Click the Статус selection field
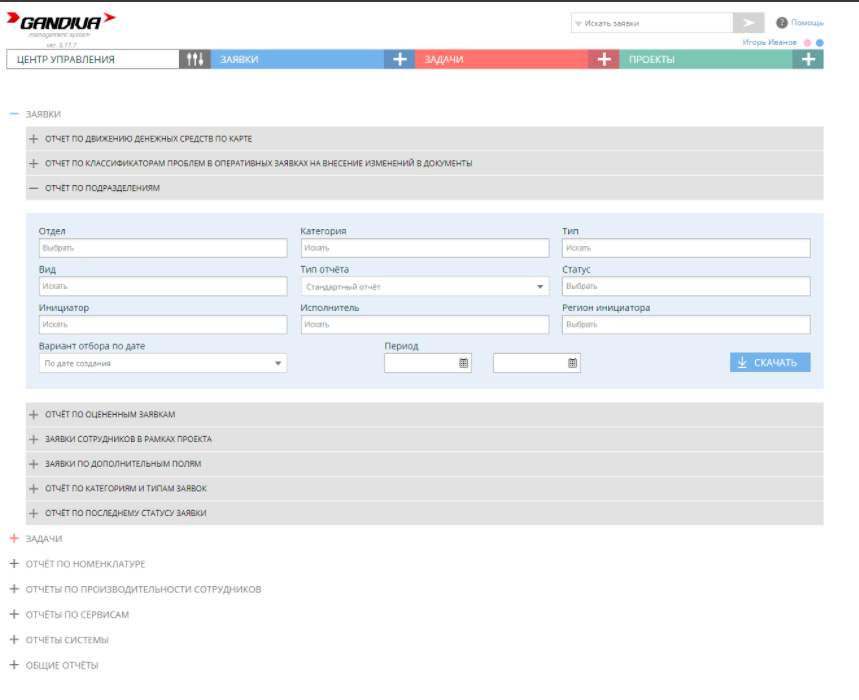The height and width of the screenshot is (700, 859). click(686, 286)
